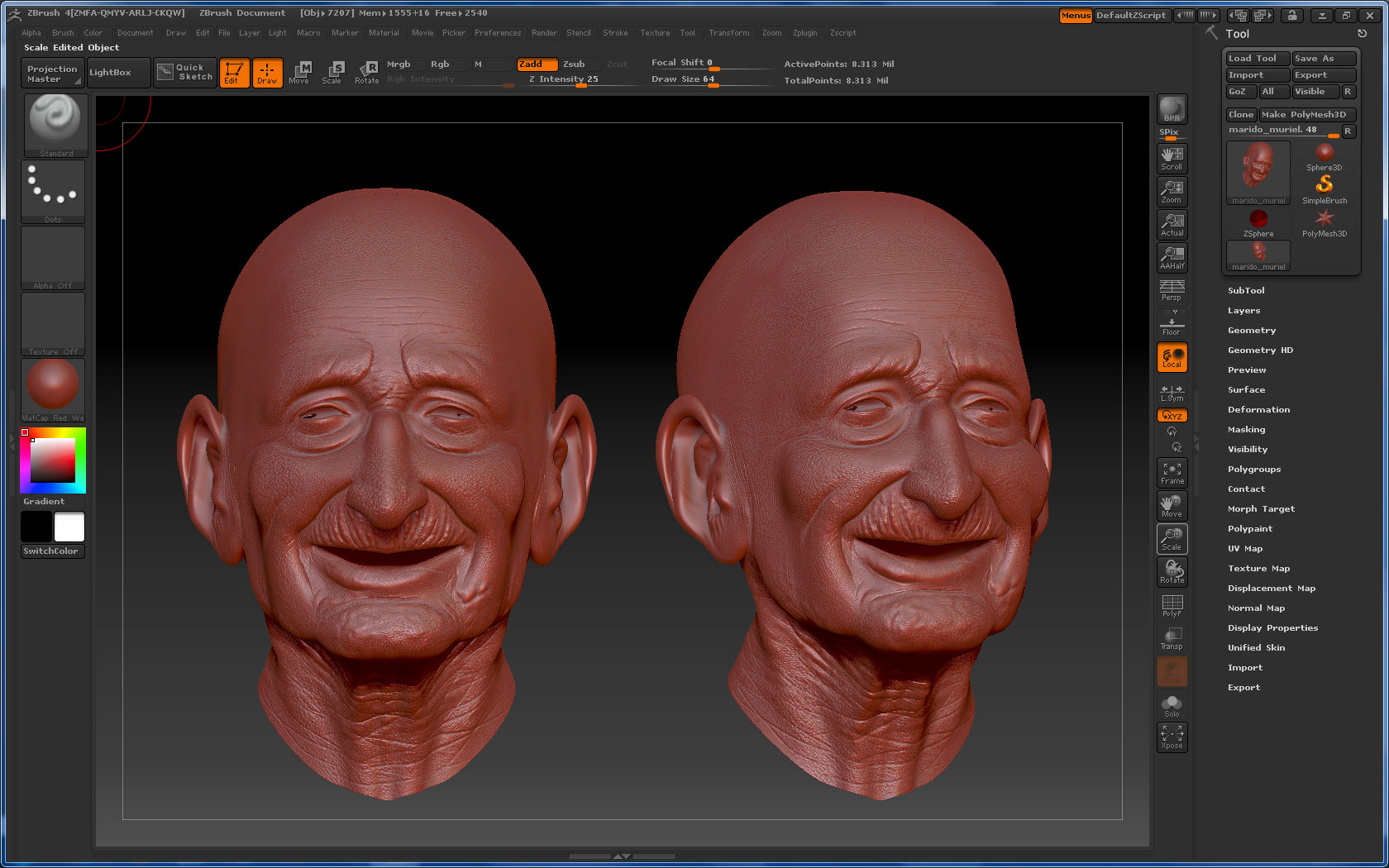Select the ZSphere tool

point(1258,223)
